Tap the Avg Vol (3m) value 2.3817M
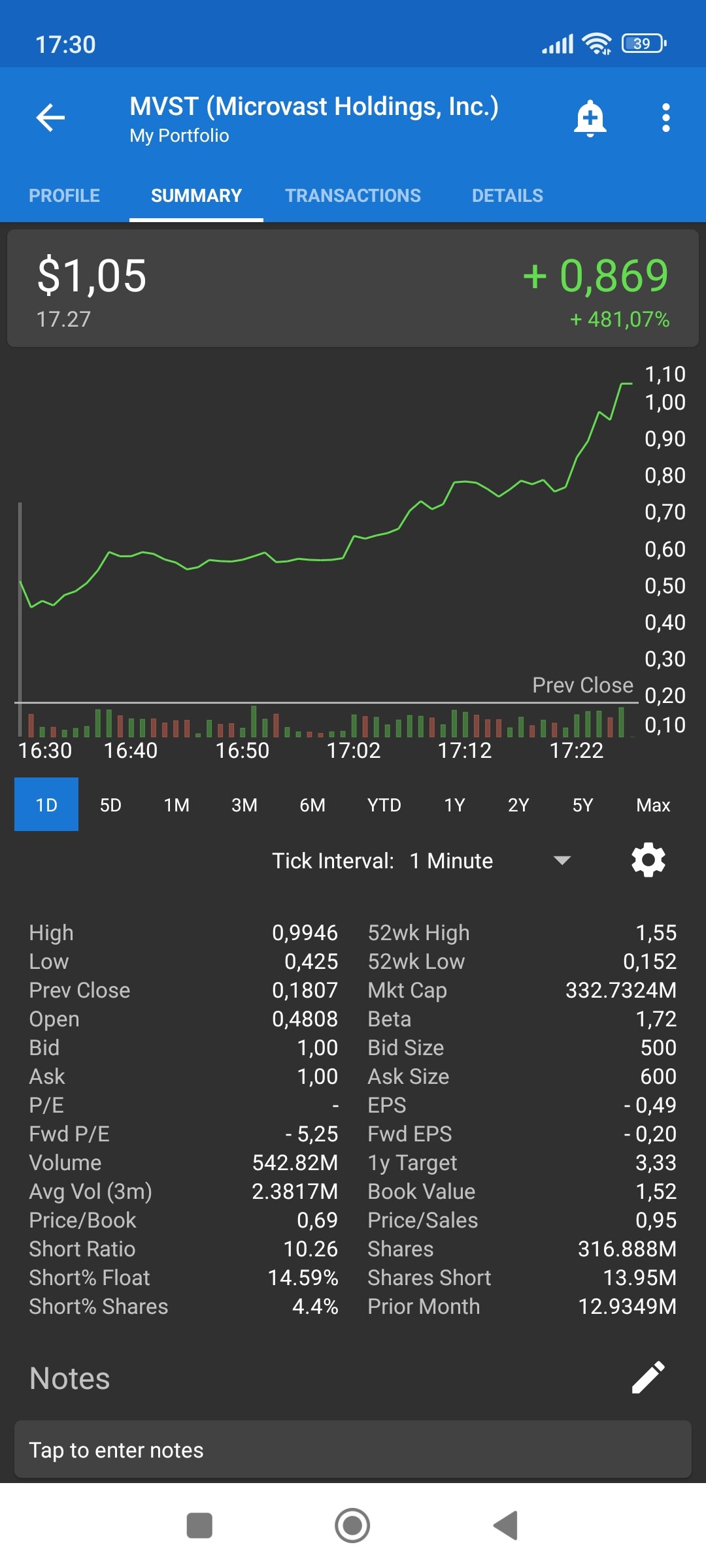The height and width of the screenshot is (1568, 706). point(295,1191)
